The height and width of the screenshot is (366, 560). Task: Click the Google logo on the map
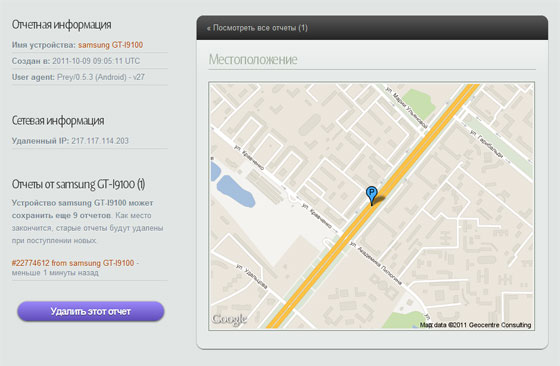point(229,319)
